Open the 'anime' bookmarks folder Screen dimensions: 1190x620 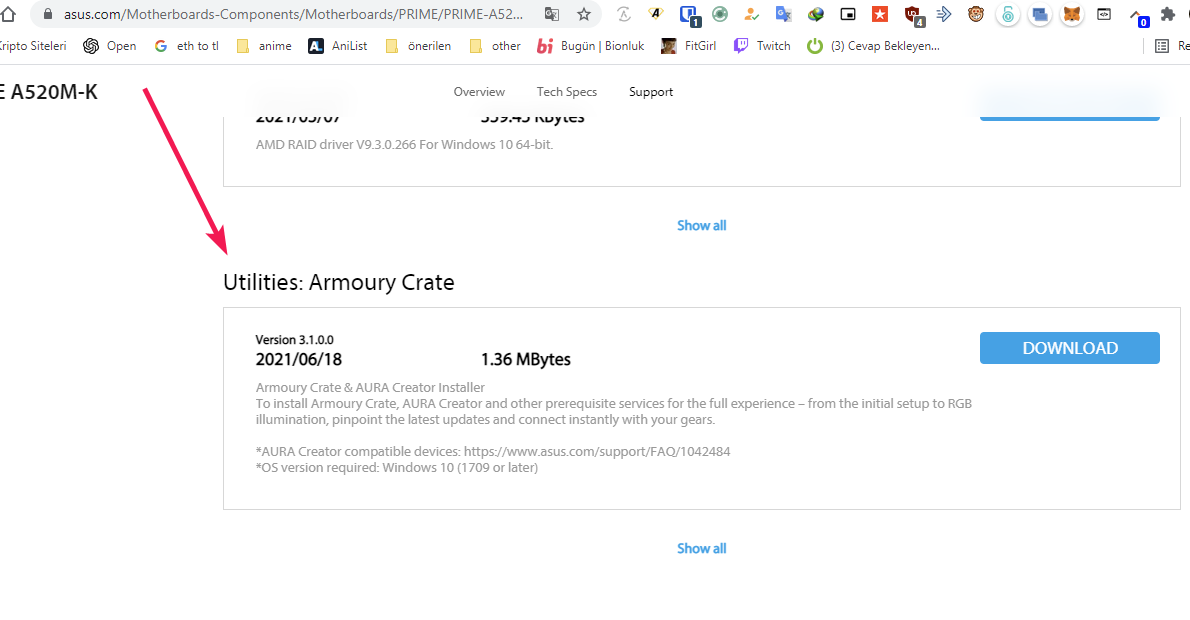(x=264, y=46)
